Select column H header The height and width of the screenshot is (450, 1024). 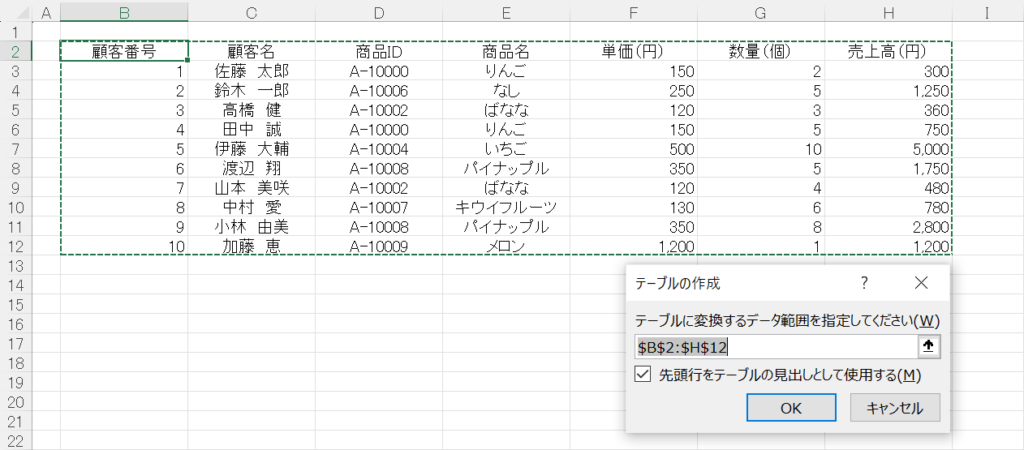click(x=888, y=13)
